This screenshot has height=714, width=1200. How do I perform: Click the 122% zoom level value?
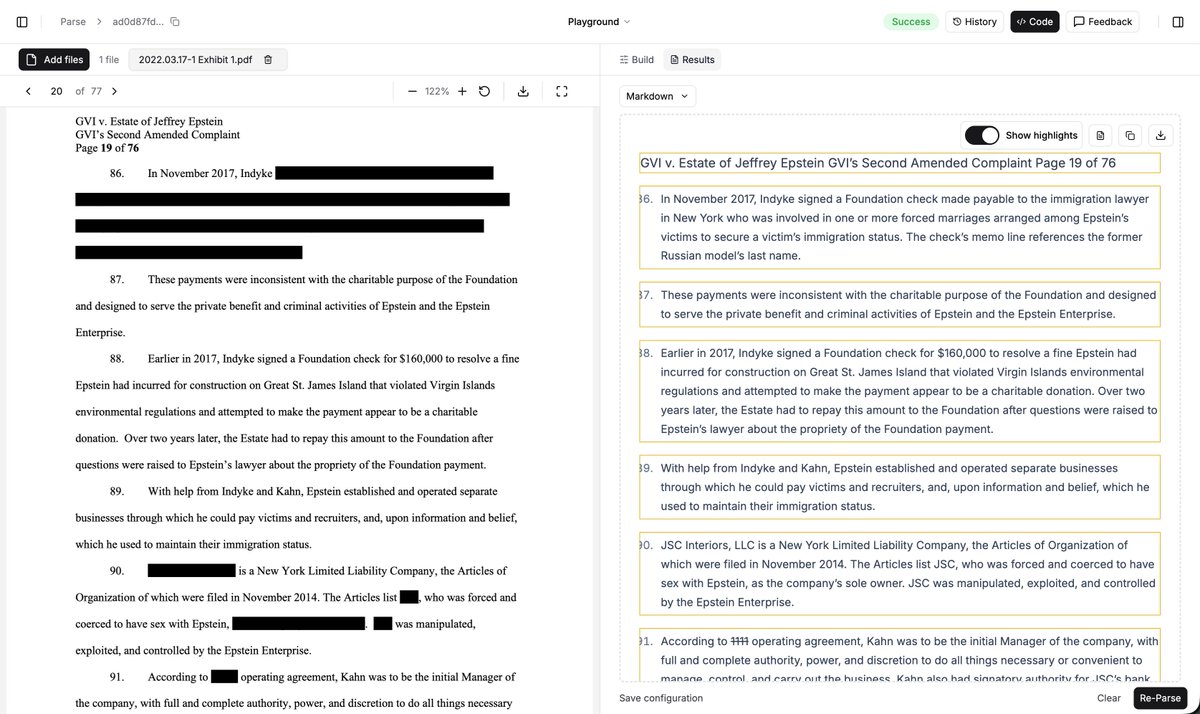(437, 91)
